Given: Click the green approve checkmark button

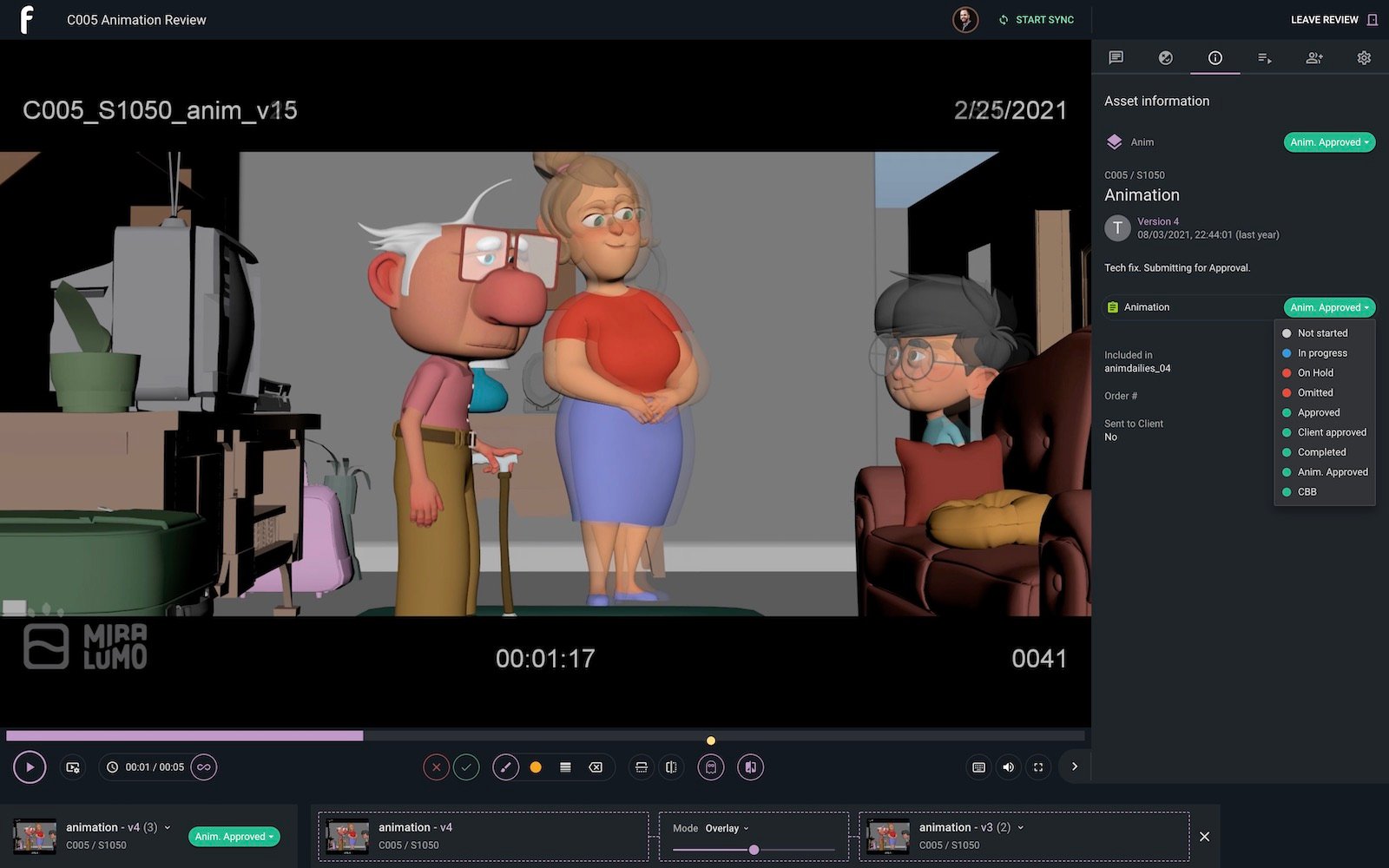Looking at the screenshot, I should point(466,767).
